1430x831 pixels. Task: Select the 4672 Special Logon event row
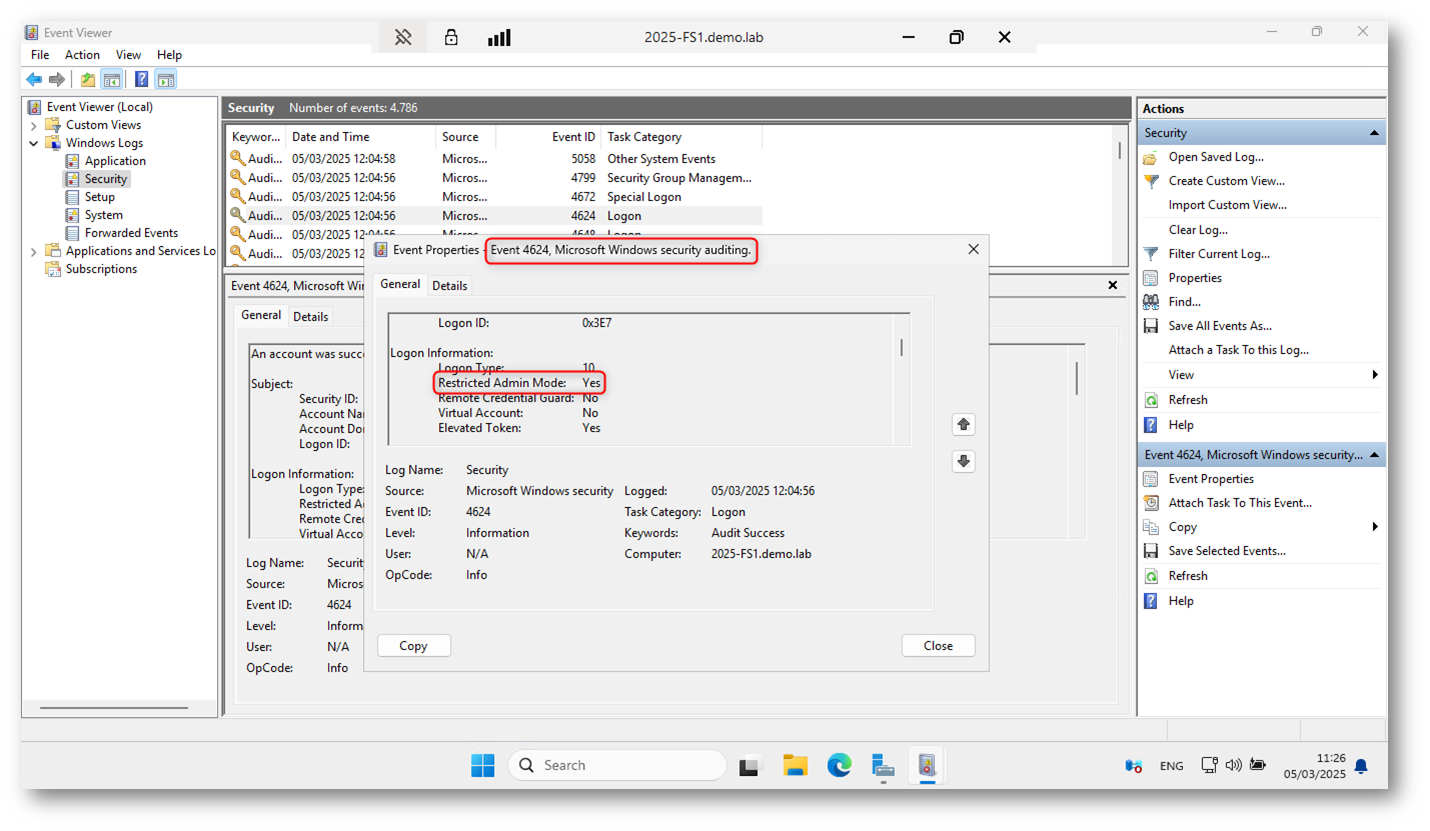[x=495, y=197]
